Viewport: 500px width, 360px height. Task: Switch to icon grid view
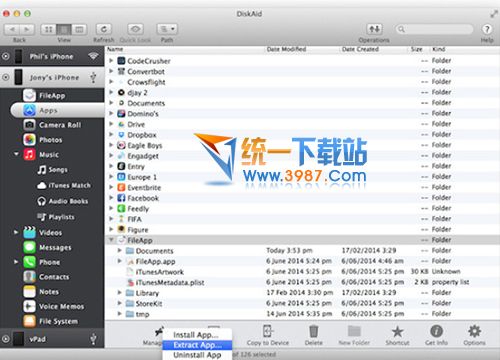(48, 29)
